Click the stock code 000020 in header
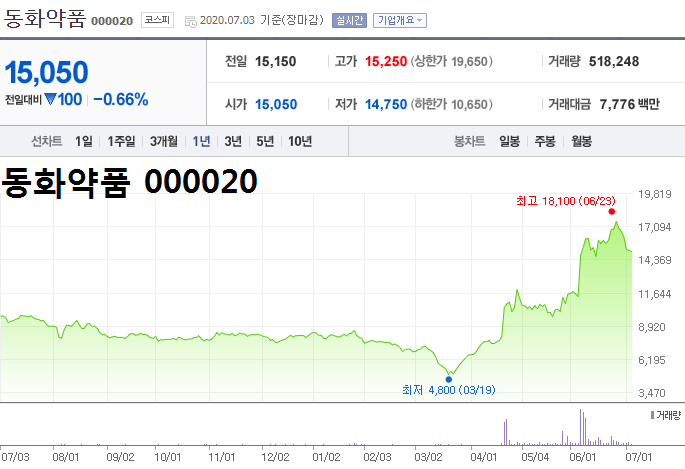This screenshot has height=469, width=685. pyautogui.click(x=112, y=21)
